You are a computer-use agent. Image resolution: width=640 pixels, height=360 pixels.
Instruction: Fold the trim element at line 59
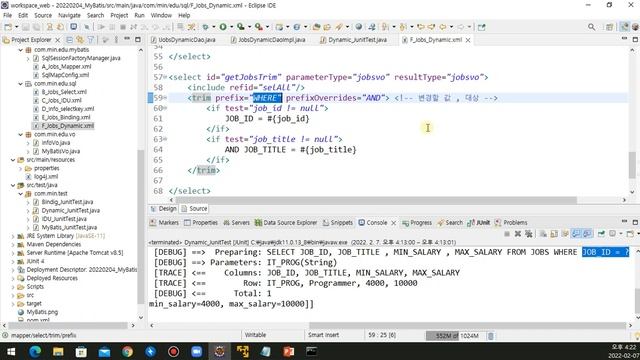(x=165, y=98)
